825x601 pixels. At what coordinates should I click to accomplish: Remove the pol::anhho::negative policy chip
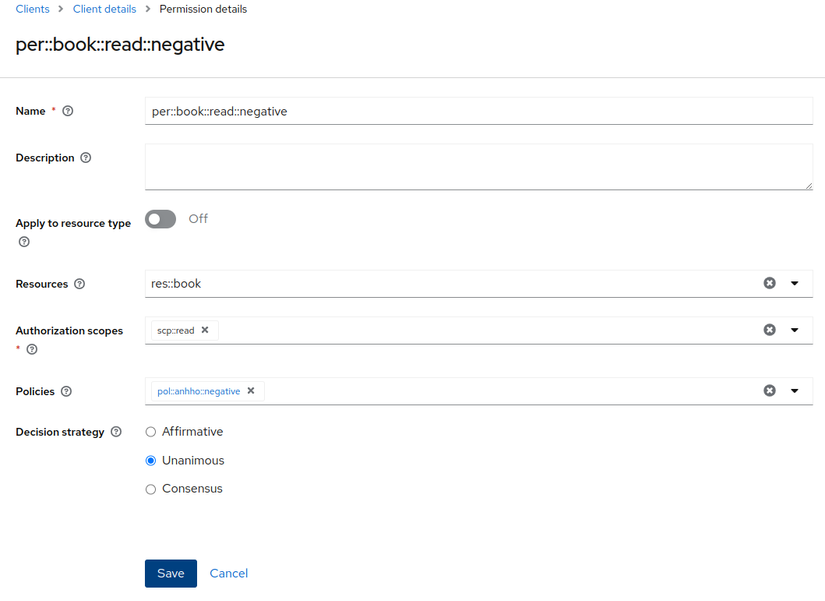pos(251,391)
